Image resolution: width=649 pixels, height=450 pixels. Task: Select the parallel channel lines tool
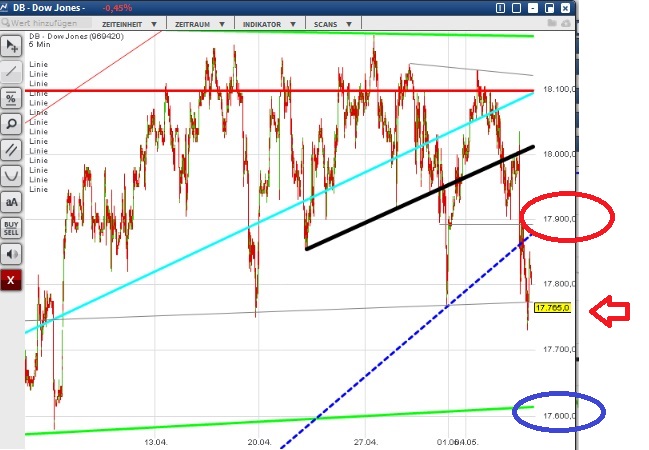coord(11,149)
